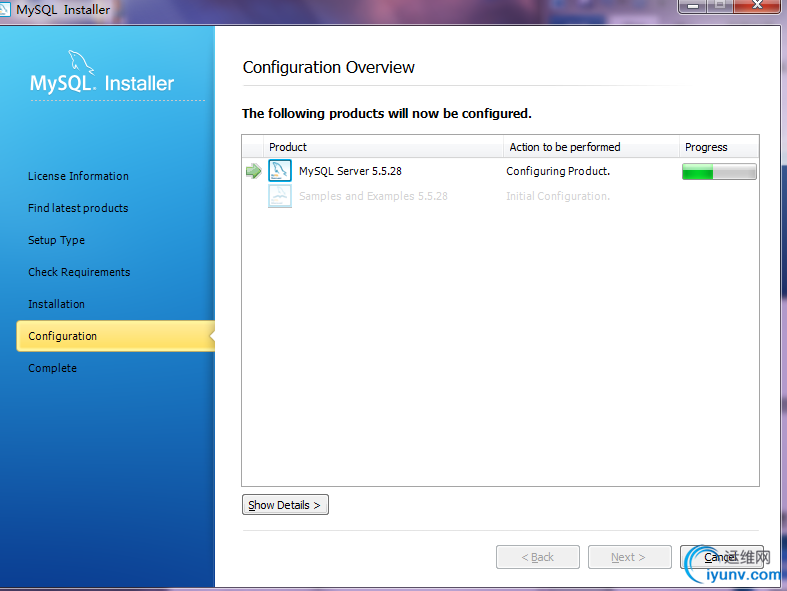Image resolution: width=787 pixels, height=591 pixels.
Task: Select the Complete step in sidebar
Action: click(52, 368)
